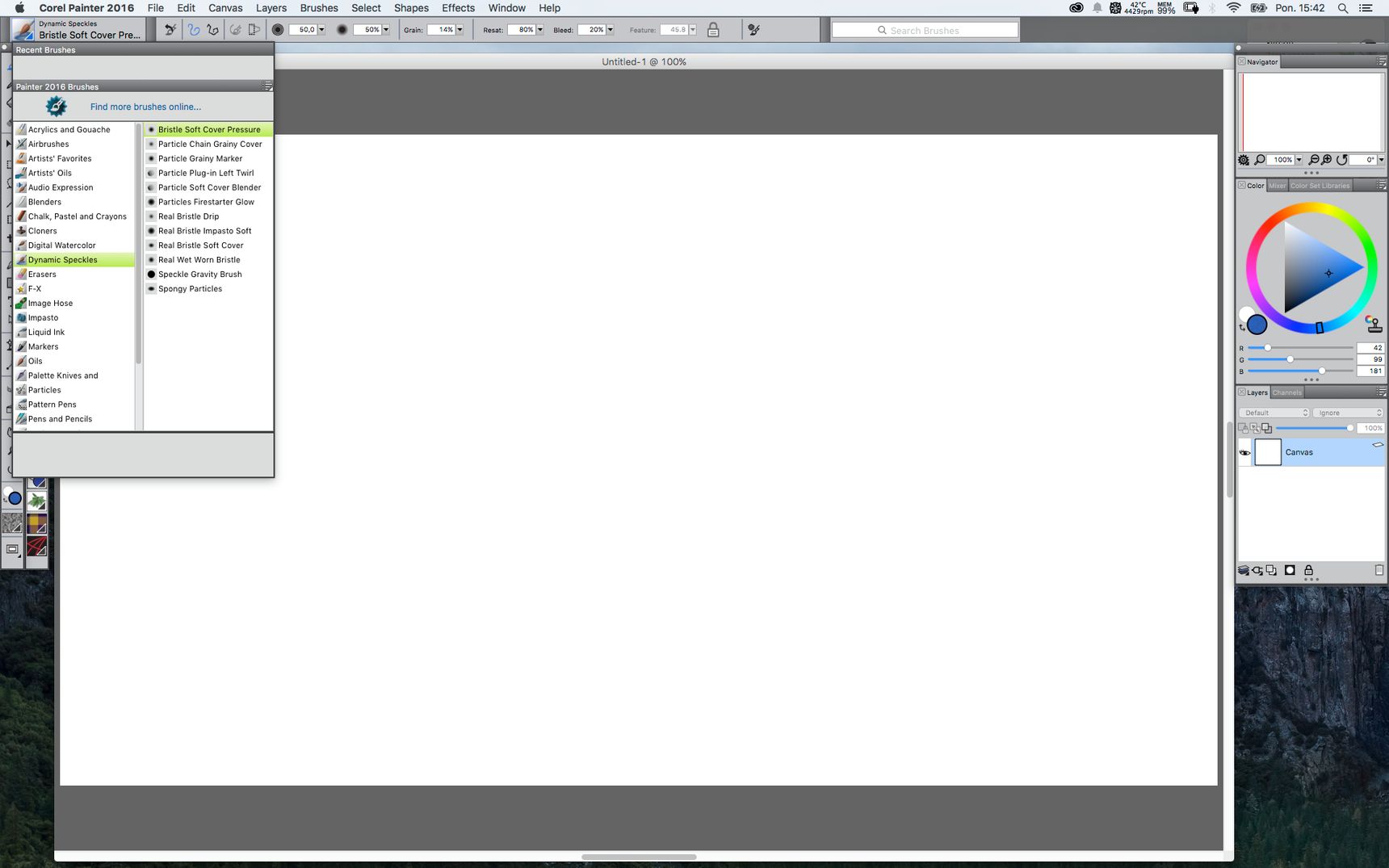Open the layer commands icon
The height and width of the screenshot is (868, 1389).
pos(1244,570)
